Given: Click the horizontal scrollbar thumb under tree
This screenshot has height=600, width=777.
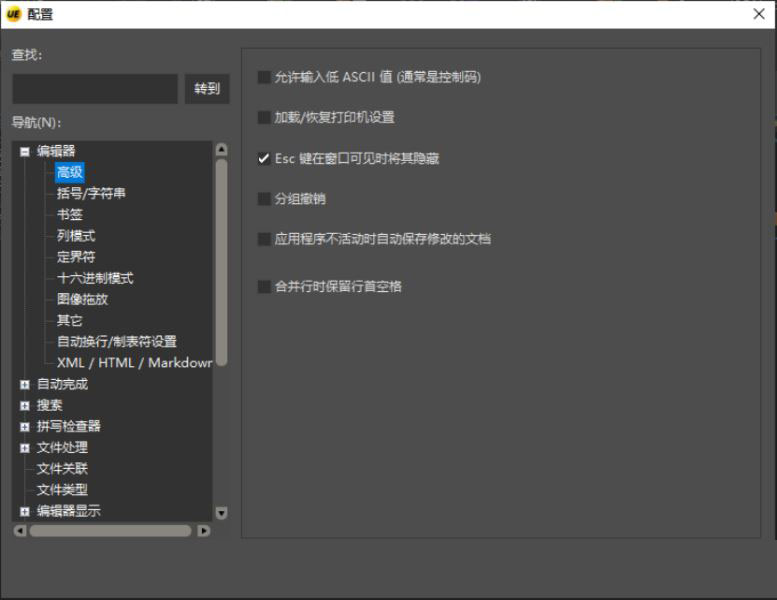Looking at the screenshot, I should [111, 531].
